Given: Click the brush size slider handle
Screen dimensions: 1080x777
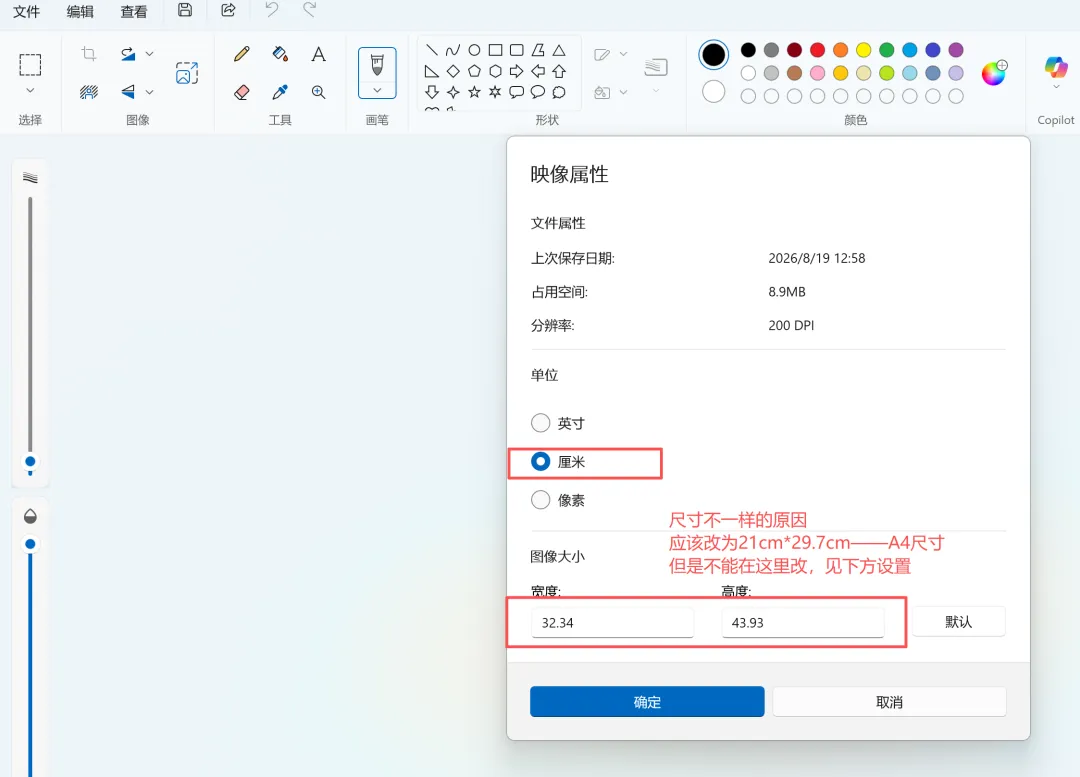Looking at the screenshot, I should point(30,462).
